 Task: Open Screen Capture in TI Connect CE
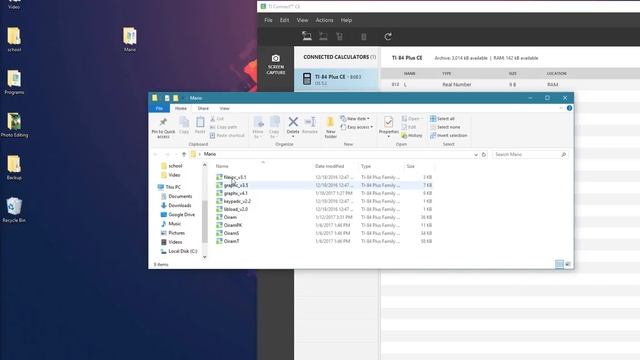276,64
